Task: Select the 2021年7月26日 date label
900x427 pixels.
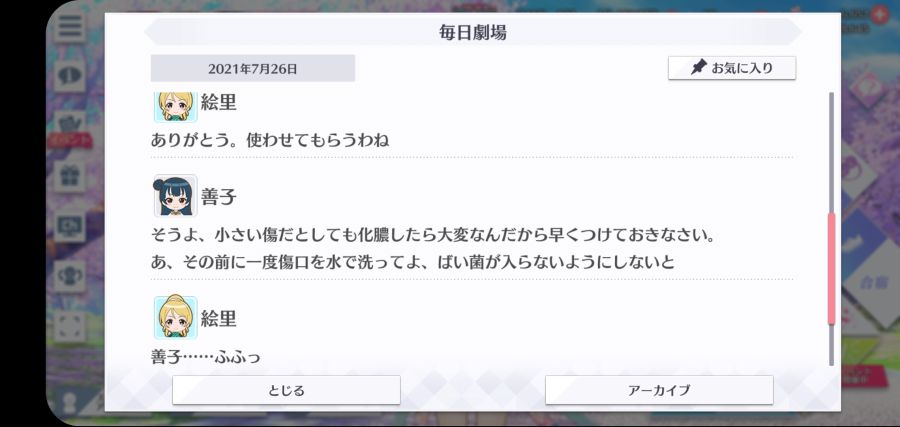Action: pyautogui.click(x=253, y=69)
